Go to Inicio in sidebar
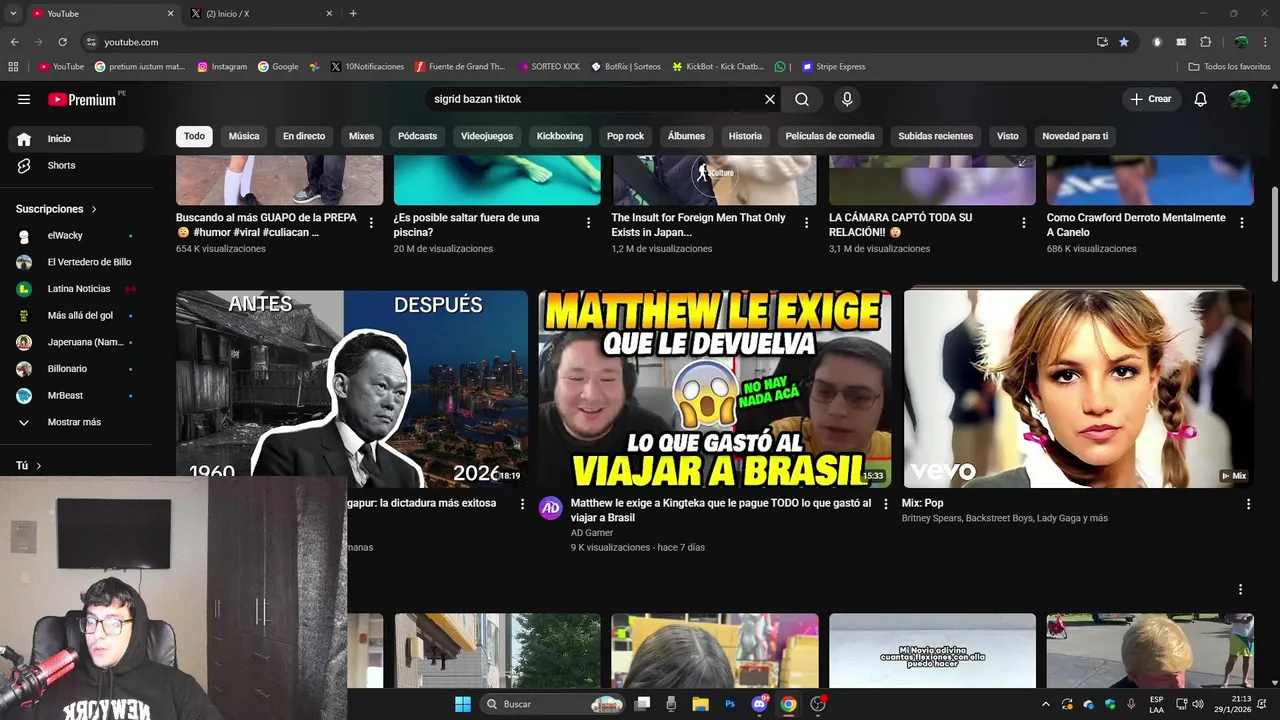The image size is (1280, 720). point(76,139)
